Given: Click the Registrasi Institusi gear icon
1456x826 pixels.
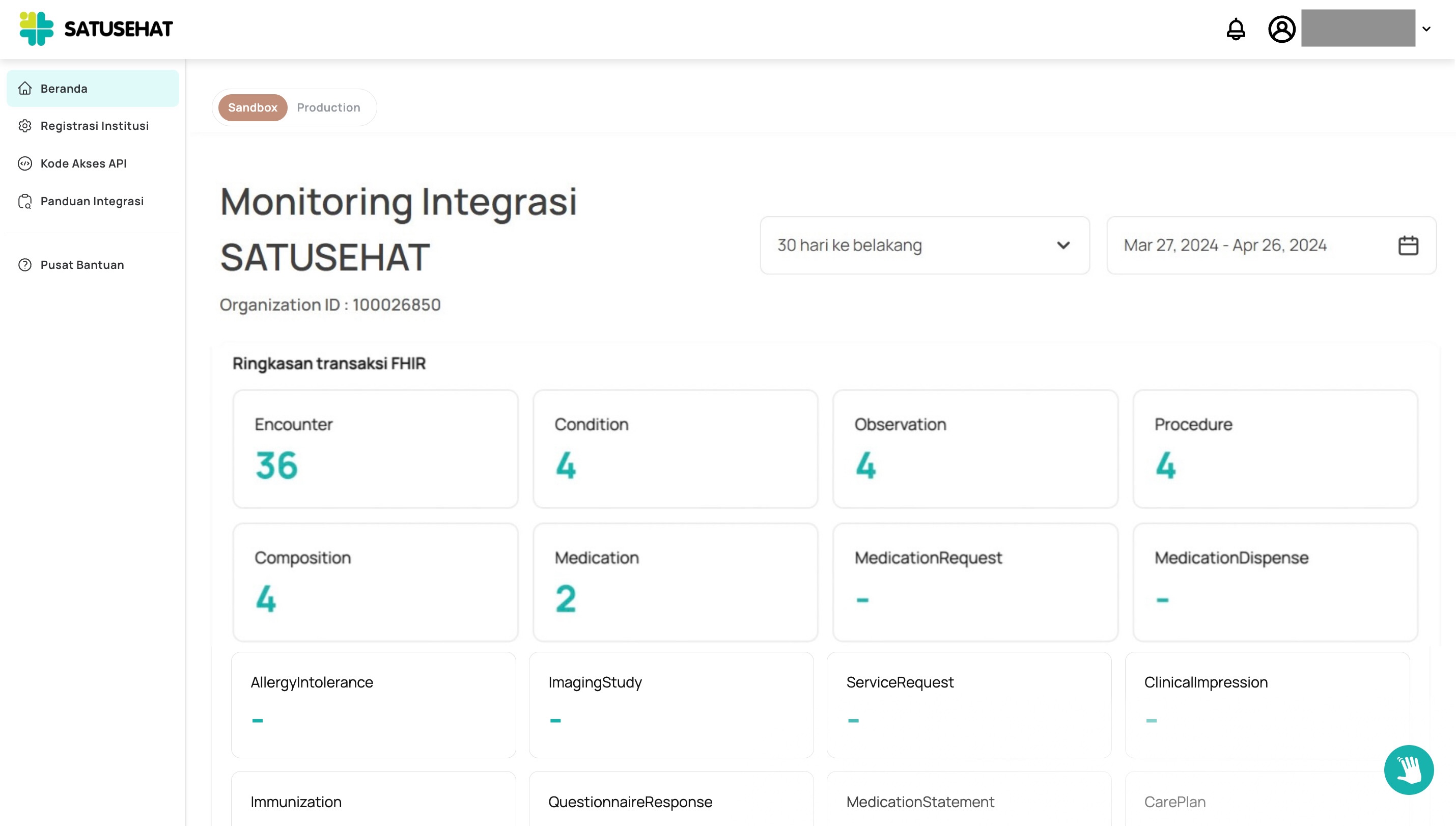Looking at the screenshot, I should [25, 126].
